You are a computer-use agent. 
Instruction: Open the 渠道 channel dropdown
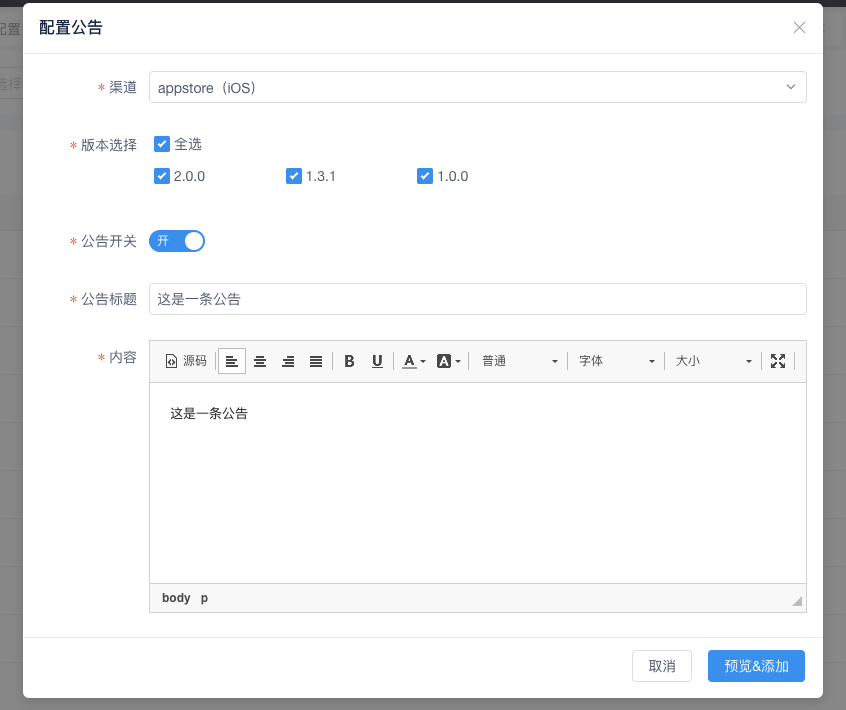[x=477, y=88]
